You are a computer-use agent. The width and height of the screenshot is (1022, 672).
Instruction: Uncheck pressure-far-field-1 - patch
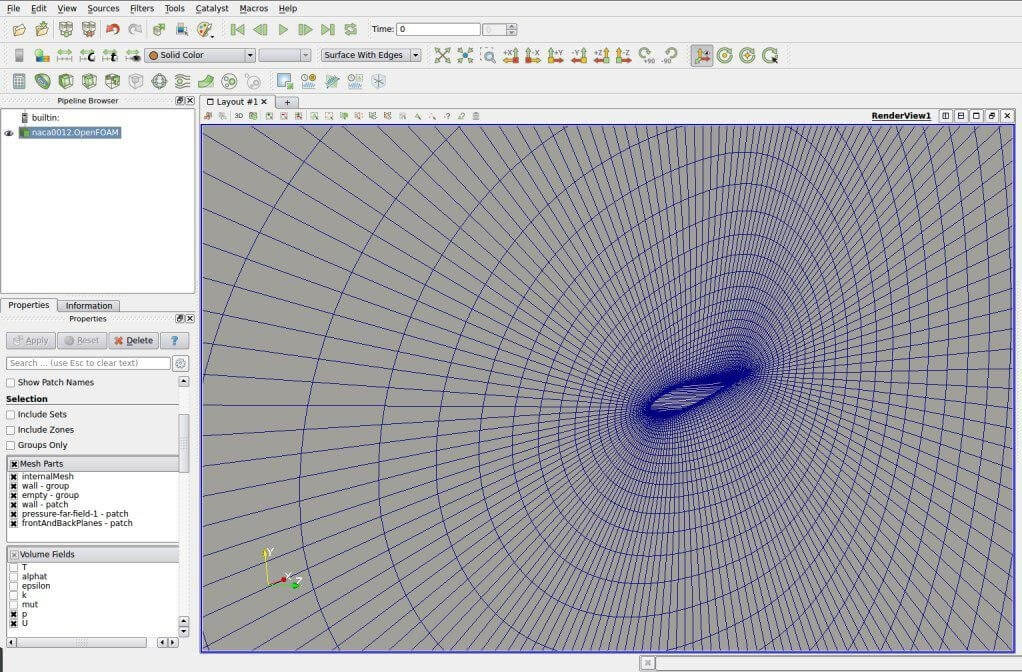point(14,514)
